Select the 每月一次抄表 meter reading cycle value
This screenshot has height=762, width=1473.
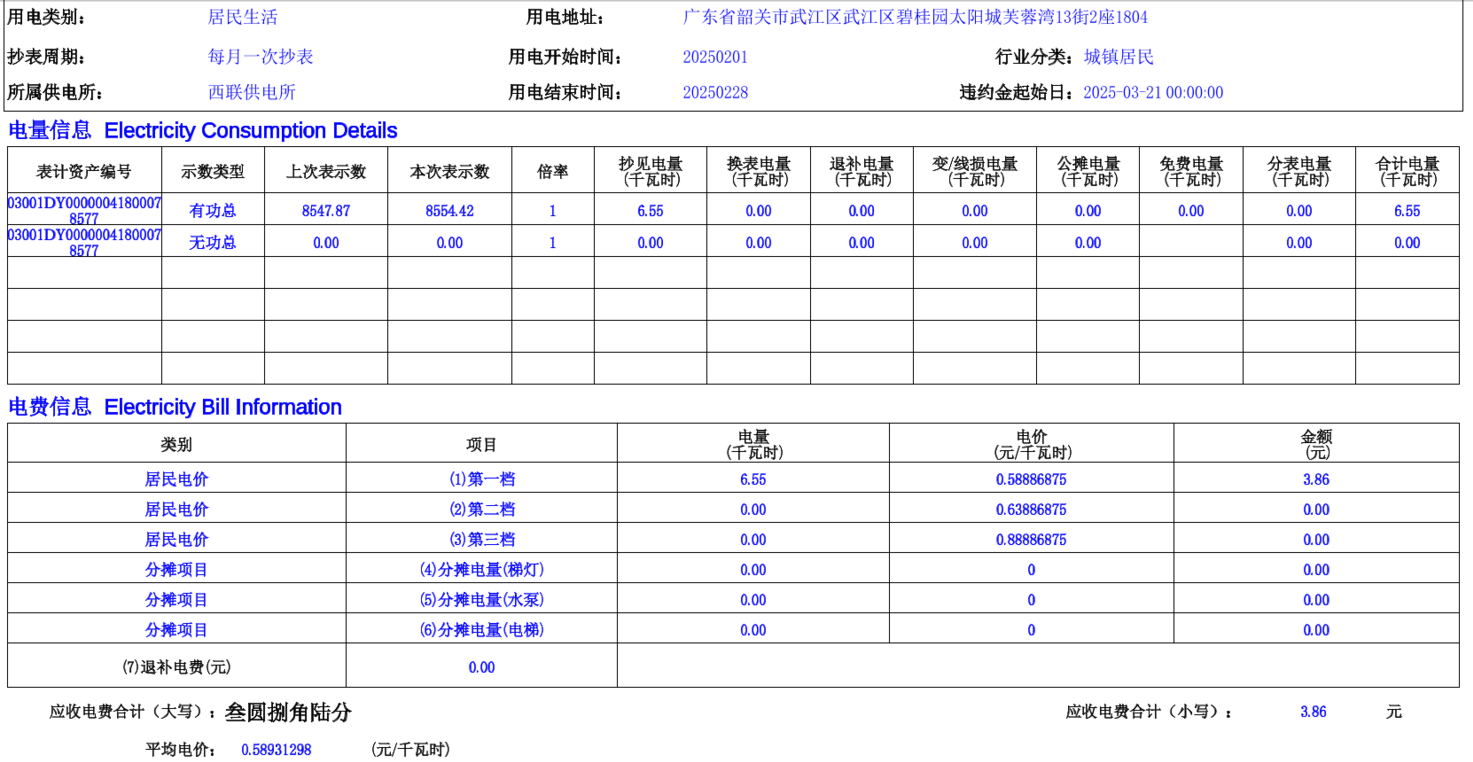tap(260, 57)
